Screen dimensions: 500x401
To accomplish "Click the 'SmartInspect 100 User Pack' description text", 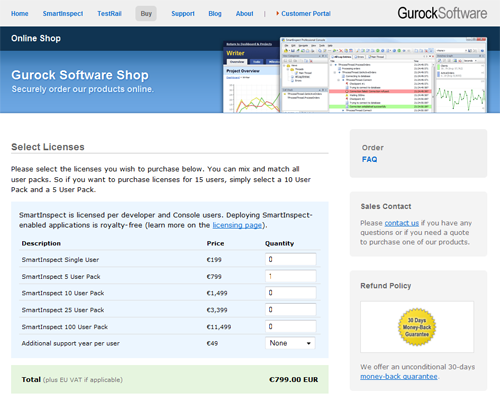I will coord(65,327).
